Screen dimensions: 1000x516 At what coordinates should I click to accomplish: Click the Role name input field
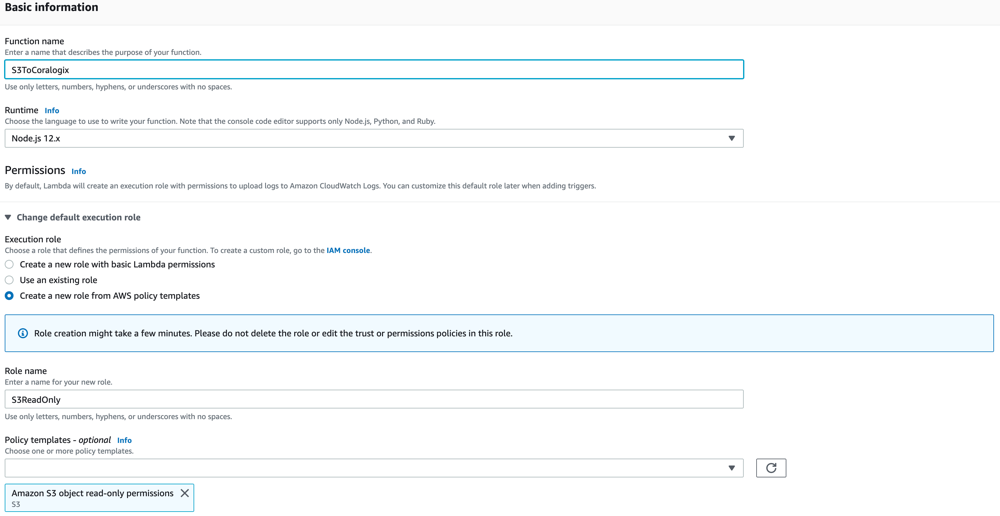[x=374, y=399]
